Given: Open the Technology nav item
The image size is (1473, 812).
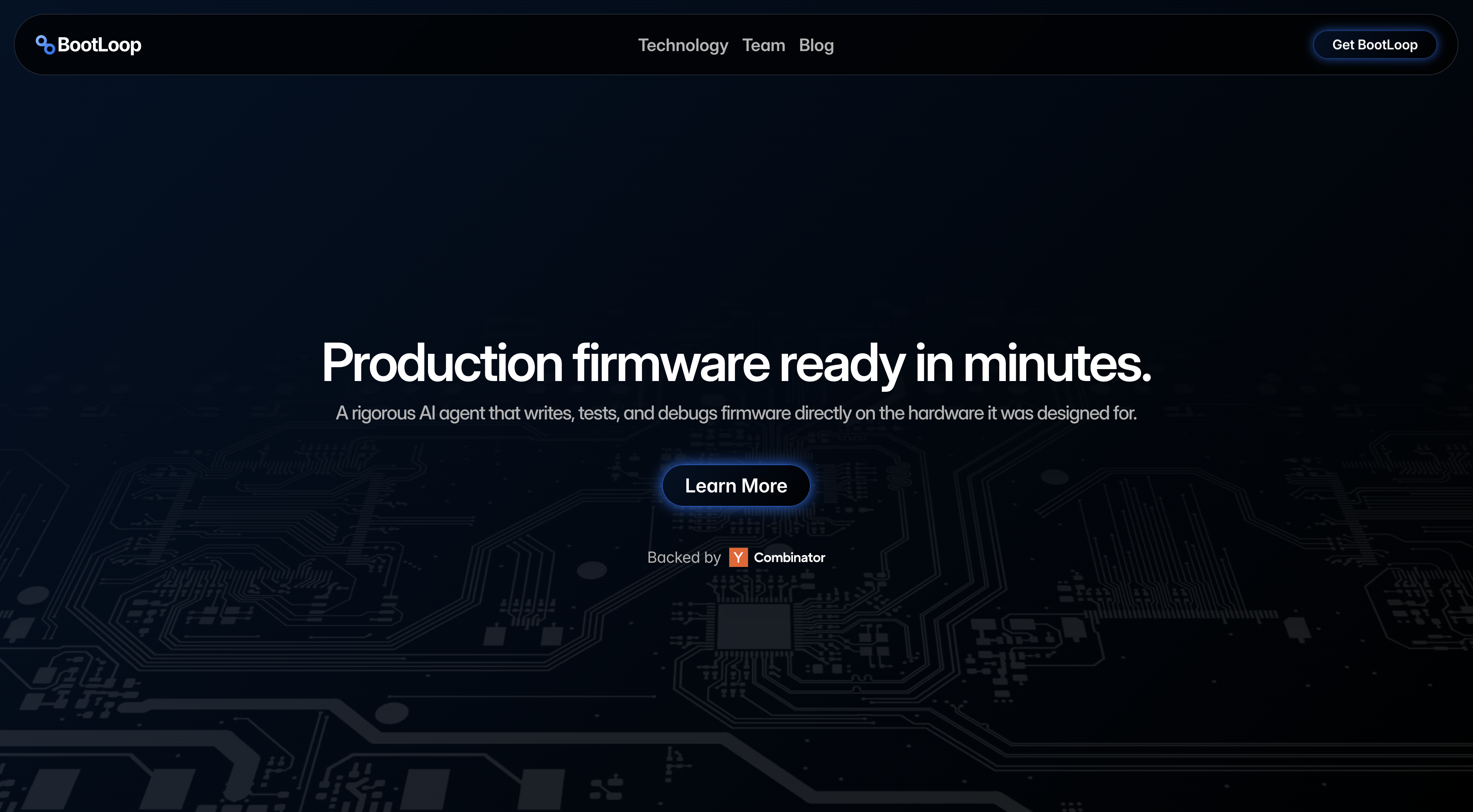Looking at the screenshot, I should pos(683,45).
